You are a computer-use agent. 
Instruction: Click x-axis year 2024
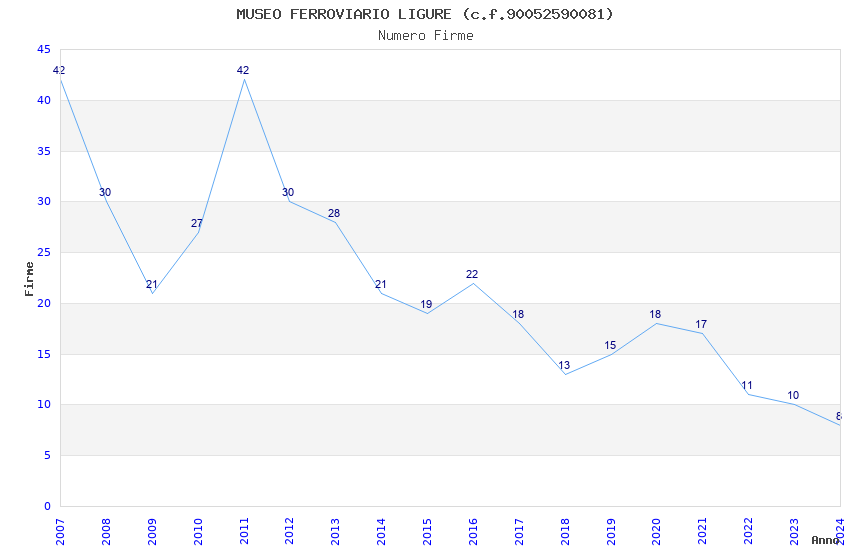coord(840,532)
